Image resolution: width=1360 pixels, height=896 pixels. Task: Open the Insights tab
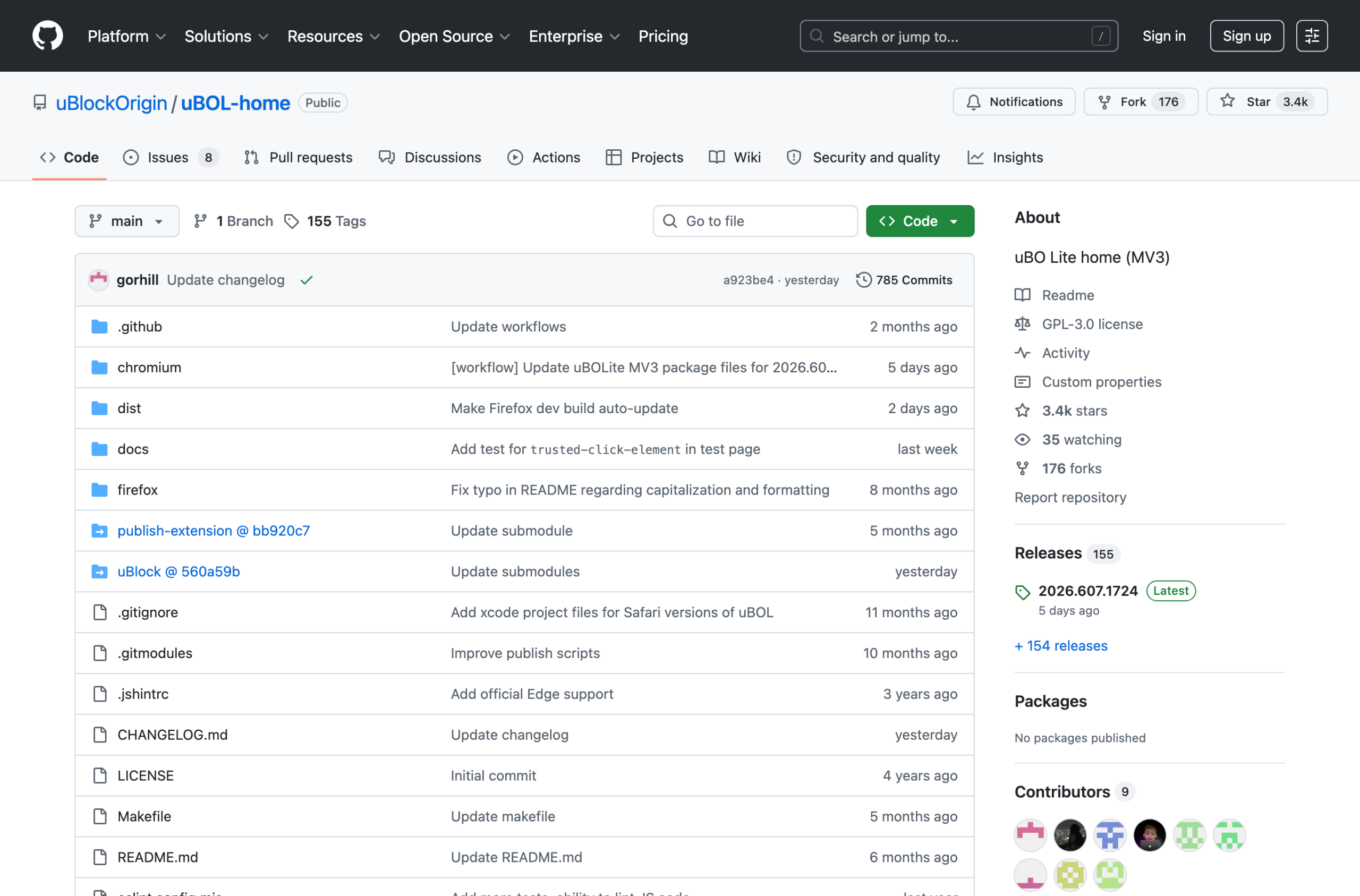1005,157
